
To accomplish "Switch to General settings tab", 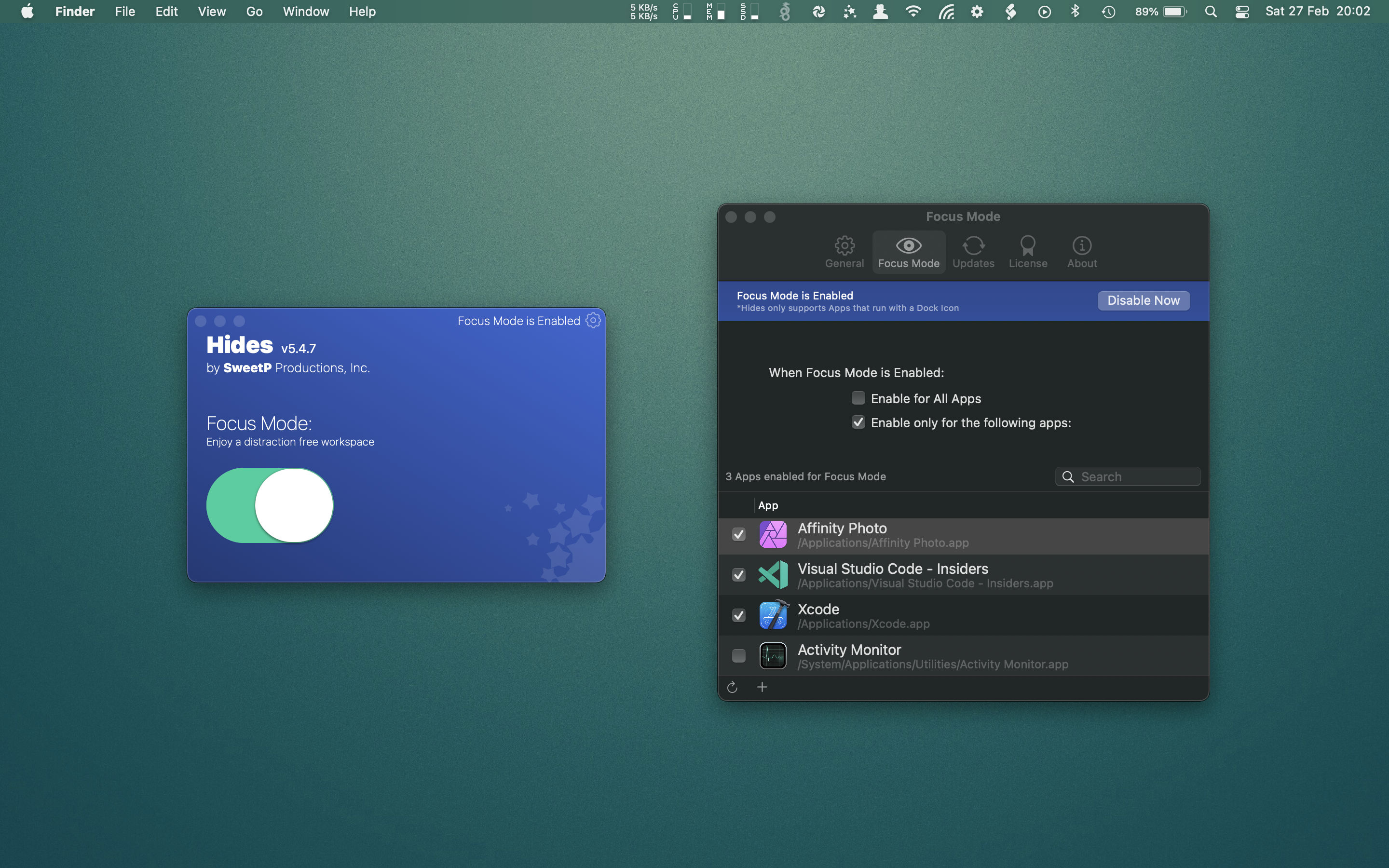I will click(x=844, y=251).
